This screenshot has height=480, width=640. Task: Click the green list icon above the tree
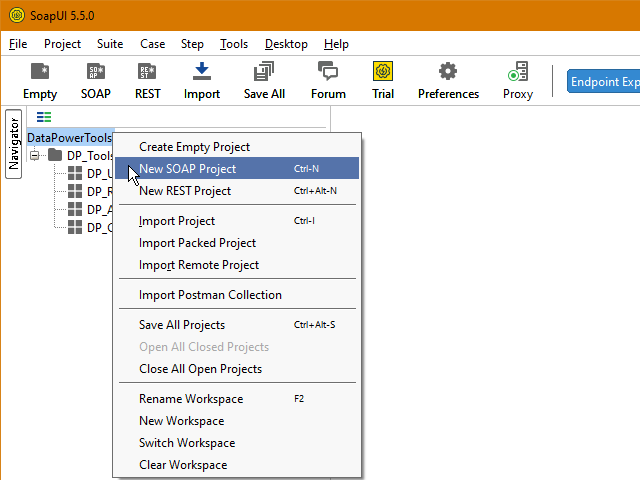[x=44, y=117]
